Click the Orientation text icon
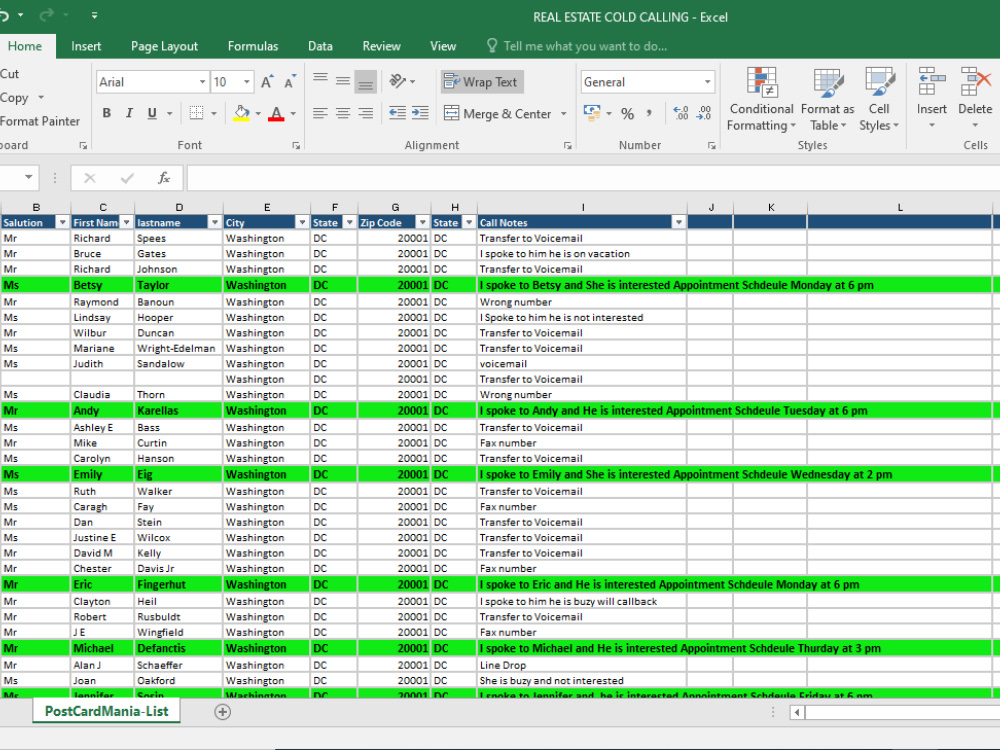 tap(398, 81)
